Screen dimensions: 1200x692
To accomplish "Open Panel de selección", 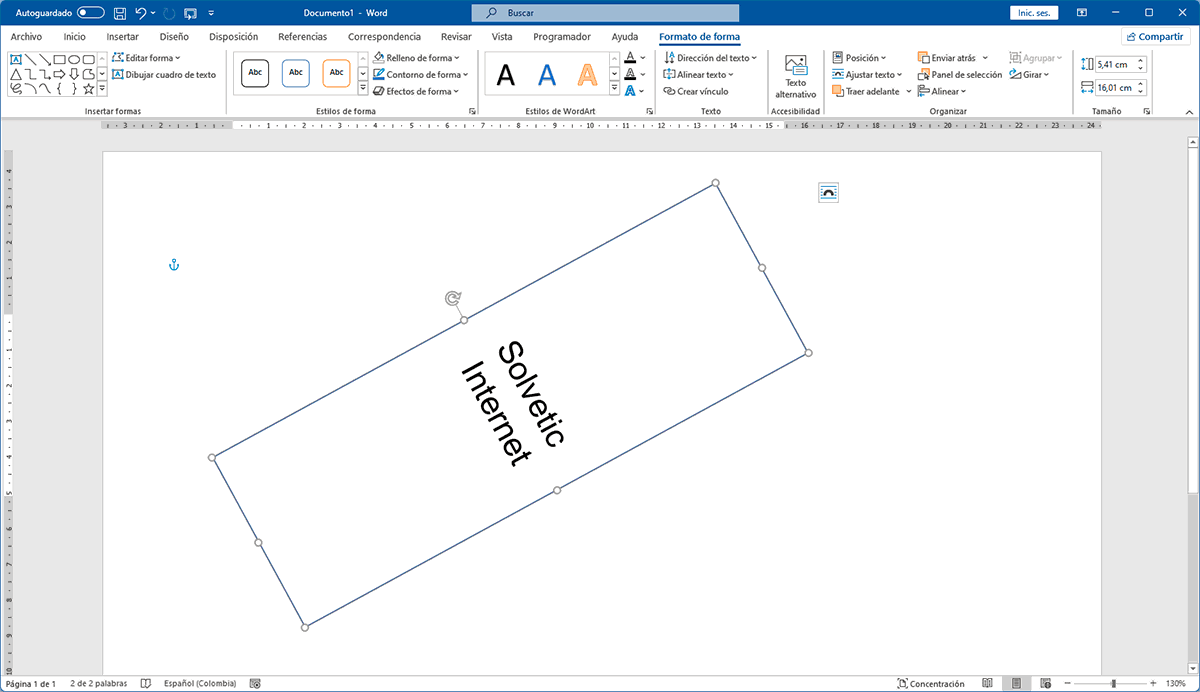I will click(960, 75).
